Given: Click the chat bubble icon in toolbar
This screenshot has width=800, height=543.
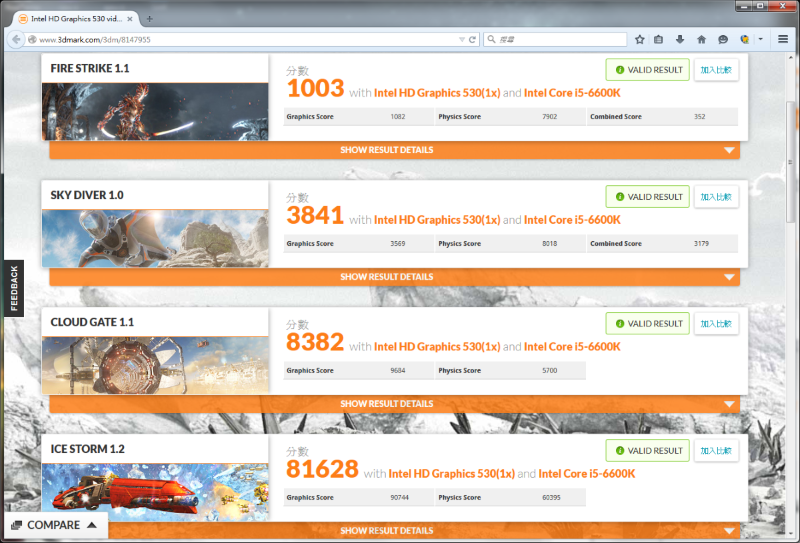Looking at the screenshot, I should coord(722,39).
